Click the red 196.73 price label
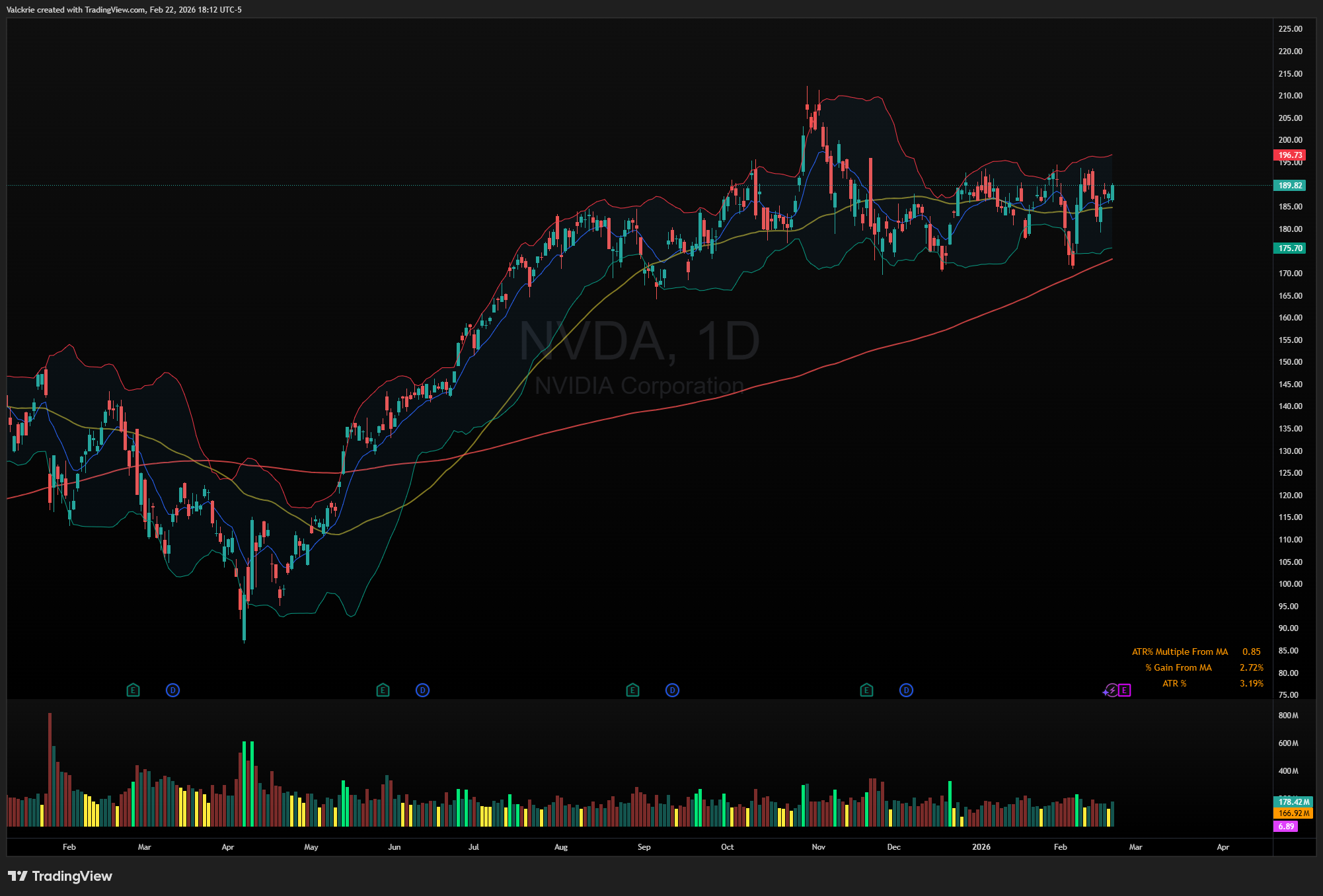The height and width of the screenshot is (896, 1323). pyautogui.click(x=1289, y=155)
